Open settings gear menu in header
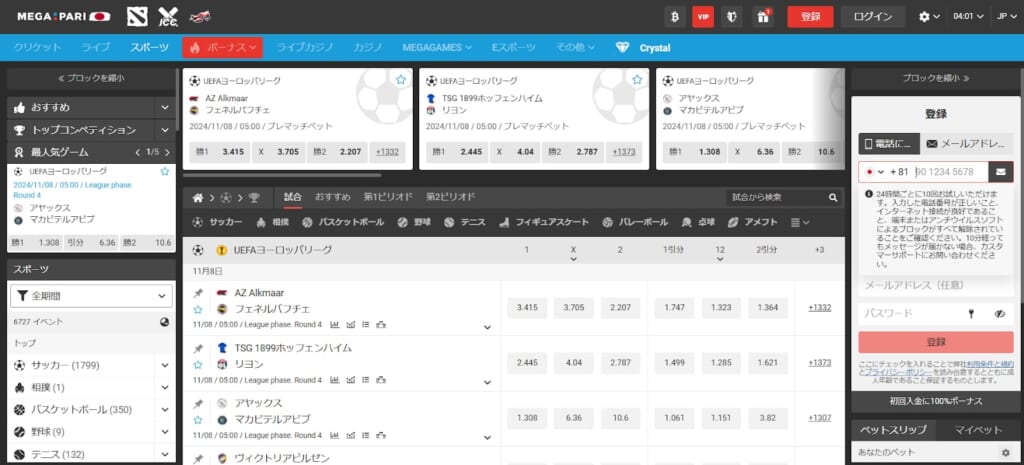The image size is (1024, 465). point(929,17)
